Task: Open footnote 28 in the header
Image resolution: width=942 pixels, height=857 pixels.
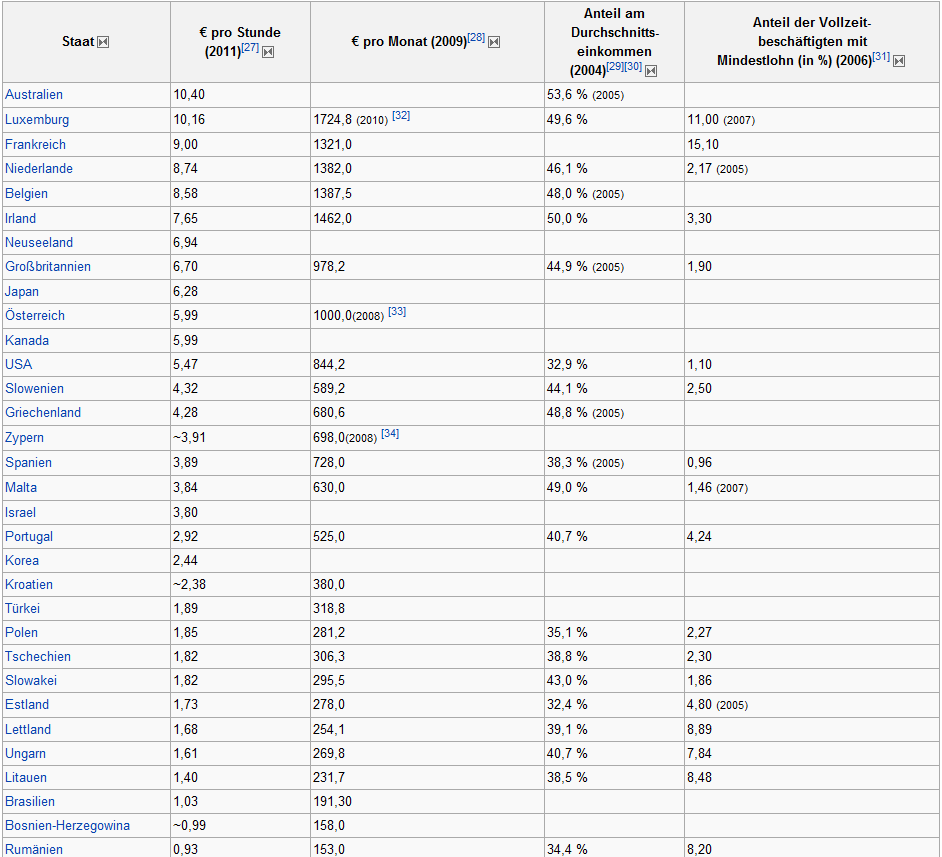Action: tap(476, 38)
